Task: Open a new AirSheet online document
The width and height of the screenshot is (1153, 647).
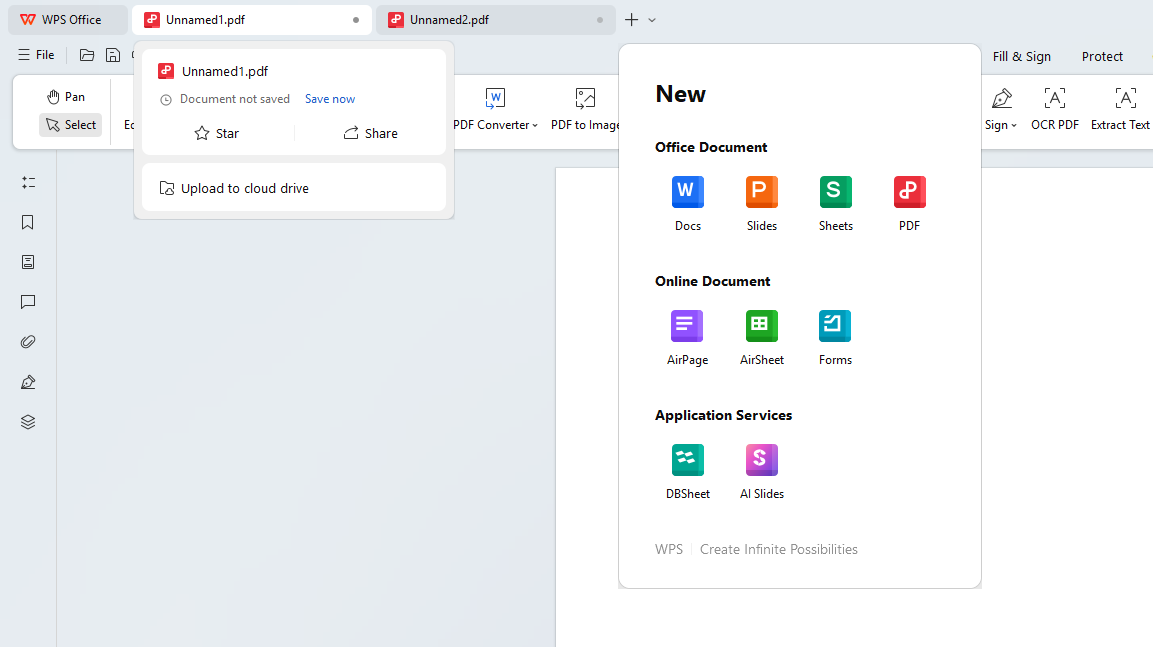Action: [x=762, y=337]
